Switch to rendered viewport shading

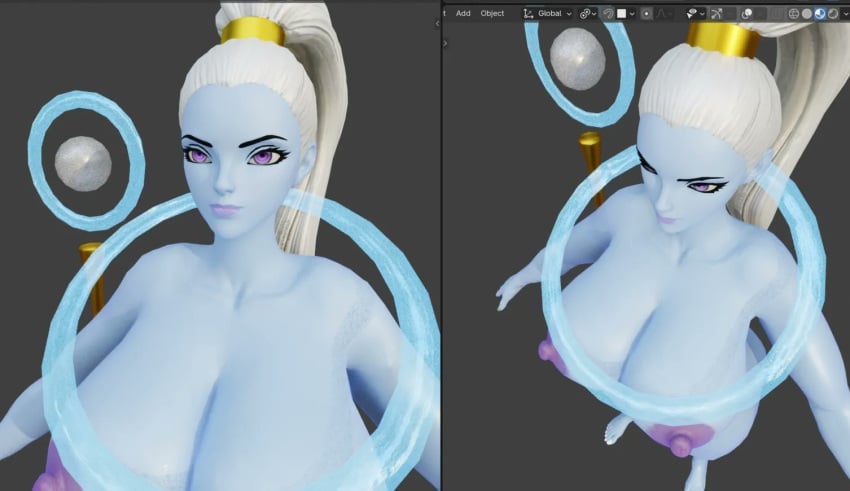833,14
